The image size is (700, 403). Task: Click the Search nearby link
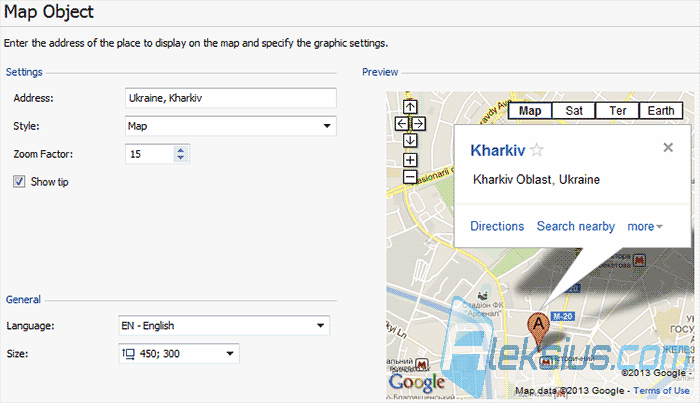(x=575, y=226)
